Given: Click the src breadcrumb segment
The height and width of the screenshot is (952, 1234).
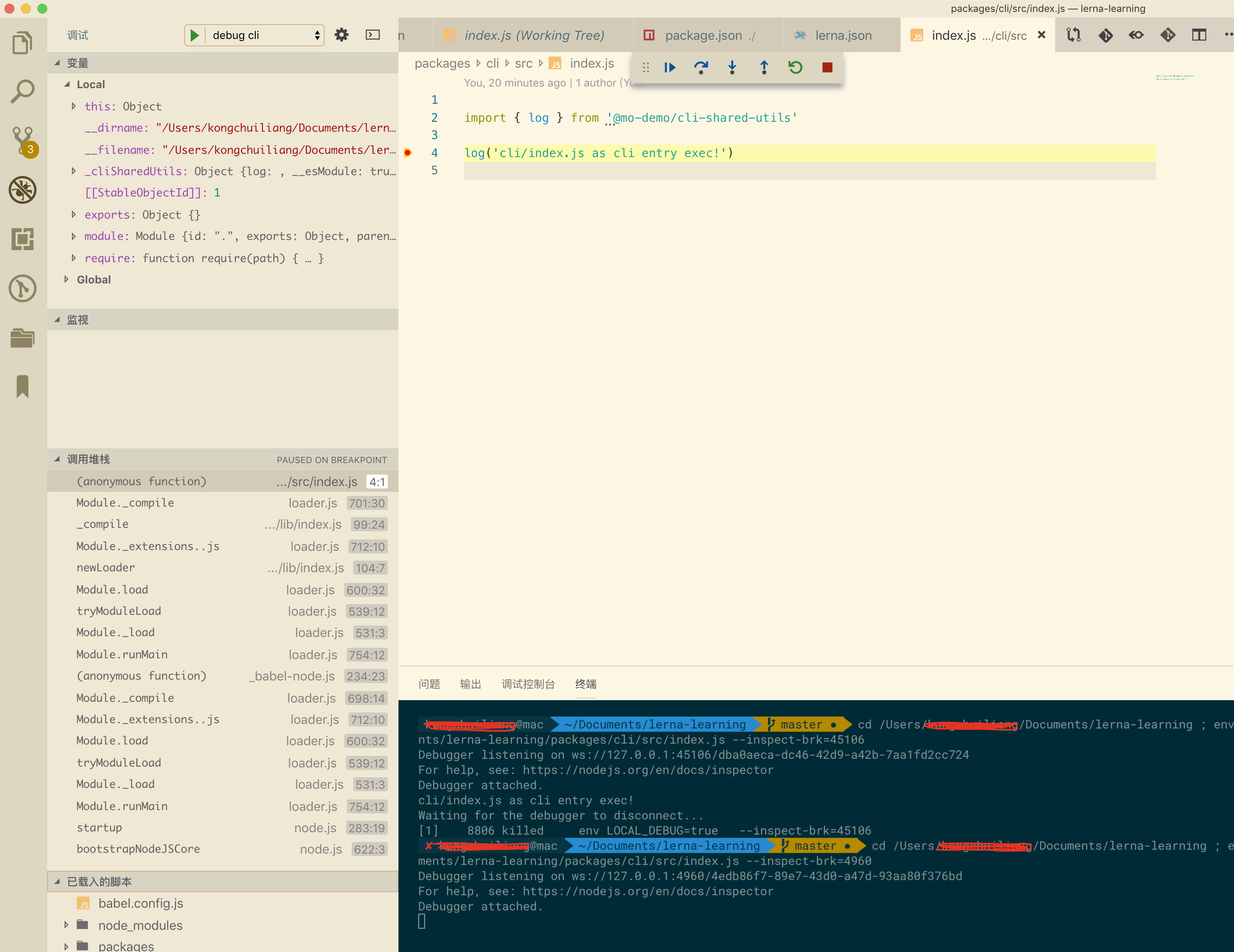Looking at the screenshot, I should pos(523,63).
